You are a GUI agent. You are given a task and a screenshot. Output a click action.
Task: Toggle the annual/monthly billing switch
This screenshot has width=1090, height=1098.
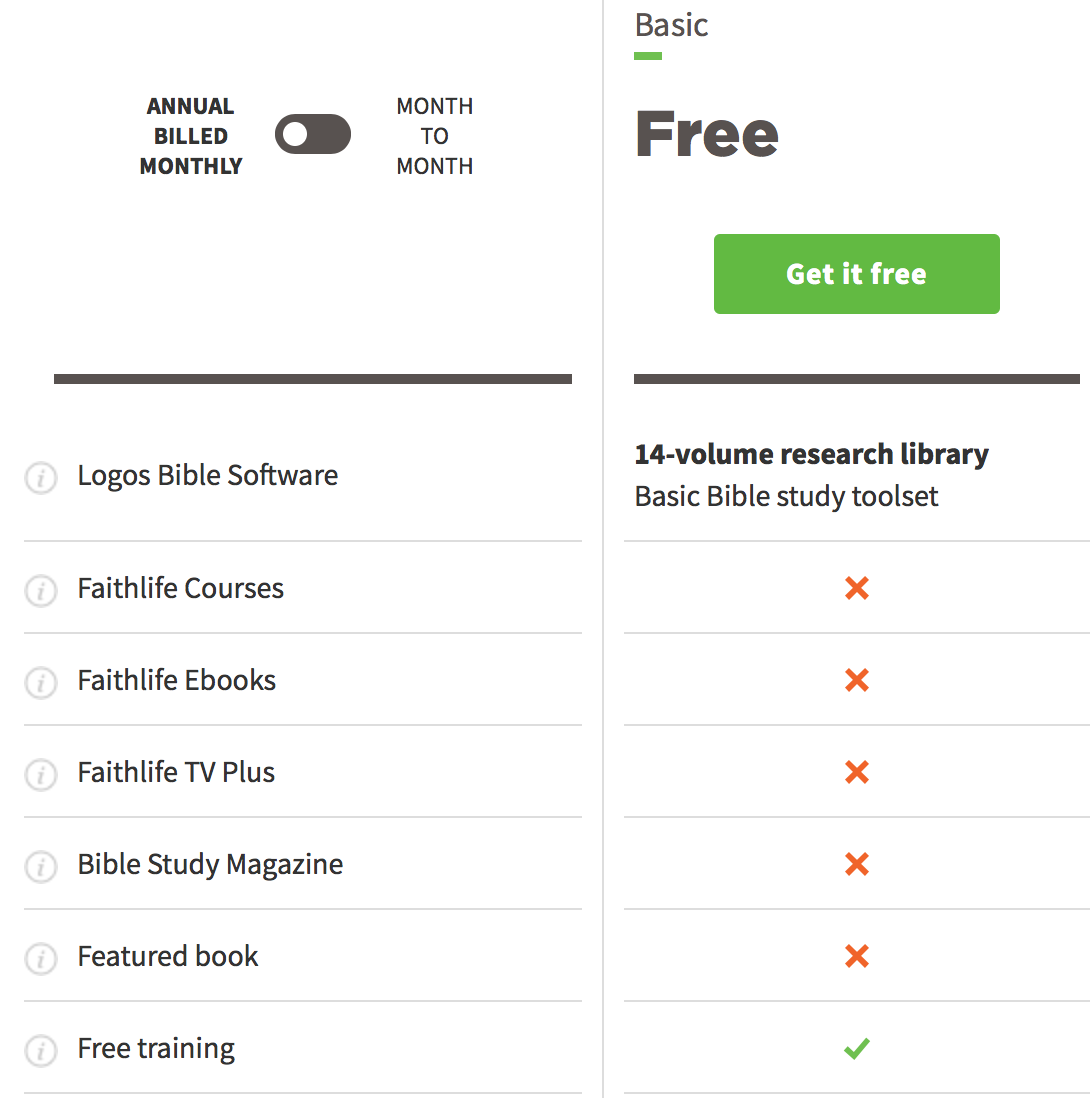click(313, 134)
